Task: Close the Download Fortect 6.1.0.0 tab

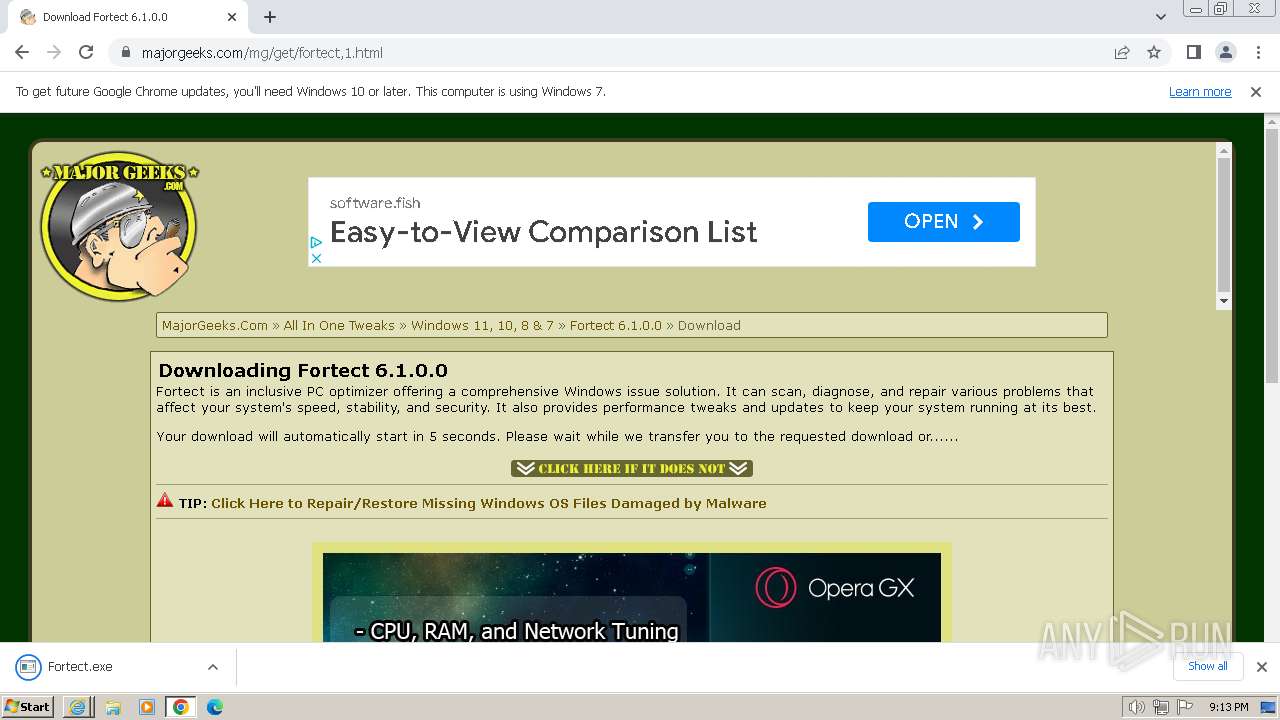Action: (x=232, y=17)
